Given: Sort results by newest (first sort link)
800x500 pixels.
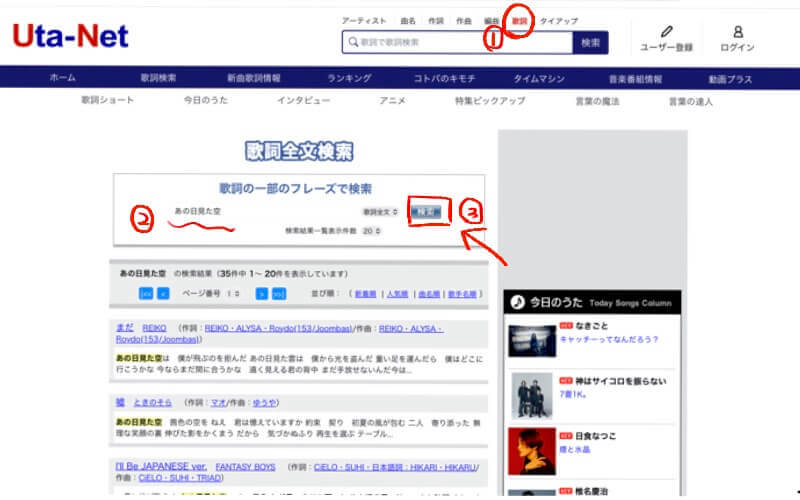Looking at the screenshot, I should [x=365, y=294].
